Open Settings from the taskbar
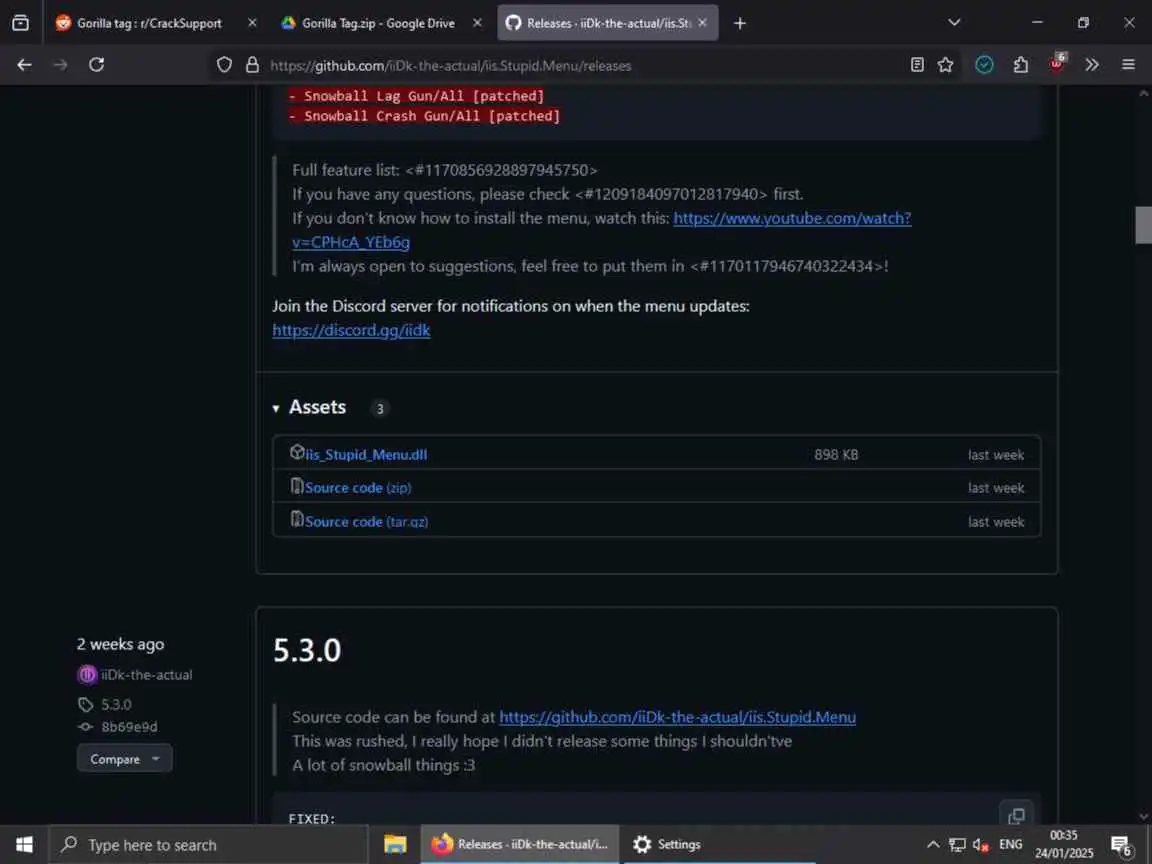This screenshot has height=864, width=1152. click(667, 844)
